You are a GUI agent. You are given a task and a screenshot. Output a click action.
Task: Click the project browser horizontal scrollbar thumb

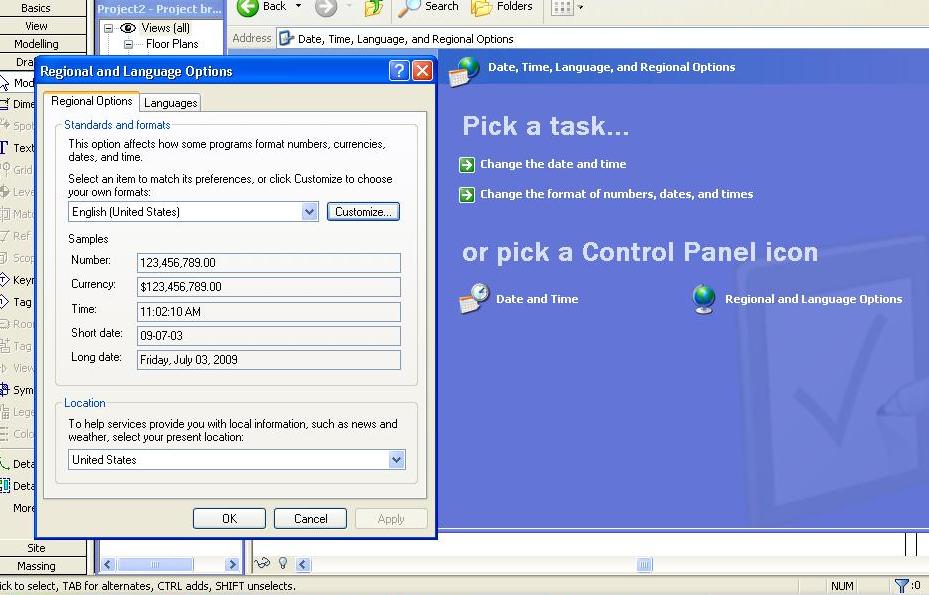(155, 564)
